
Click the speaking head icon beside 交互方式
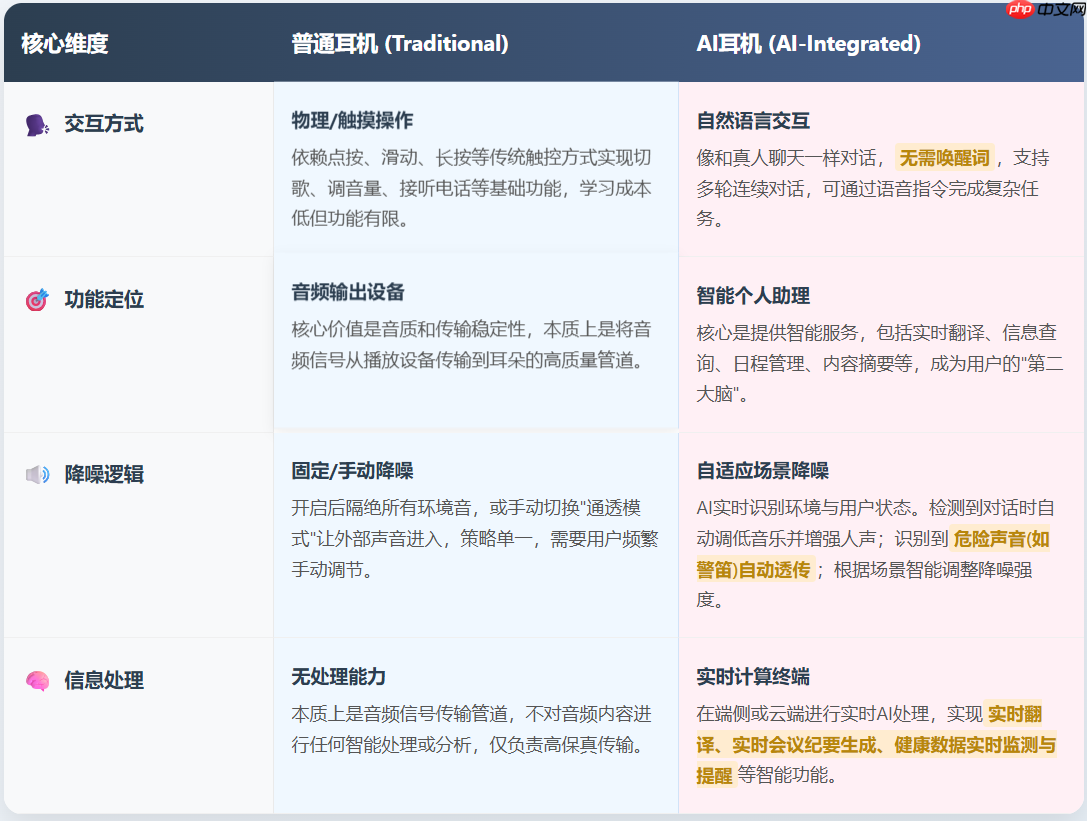(36, 123)
